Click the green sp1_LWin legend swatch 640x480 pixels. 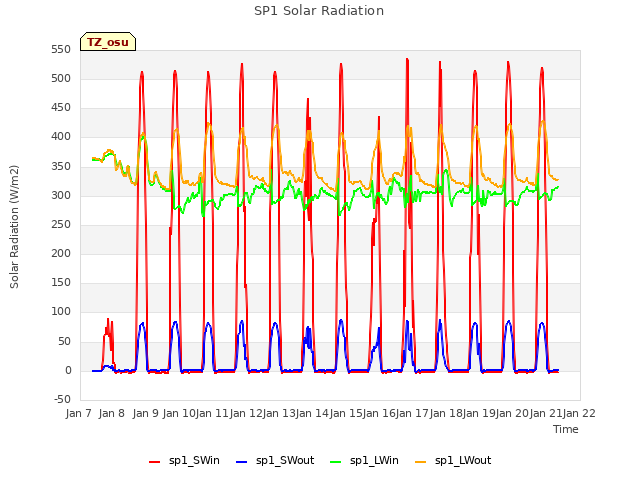click(335, 461)
